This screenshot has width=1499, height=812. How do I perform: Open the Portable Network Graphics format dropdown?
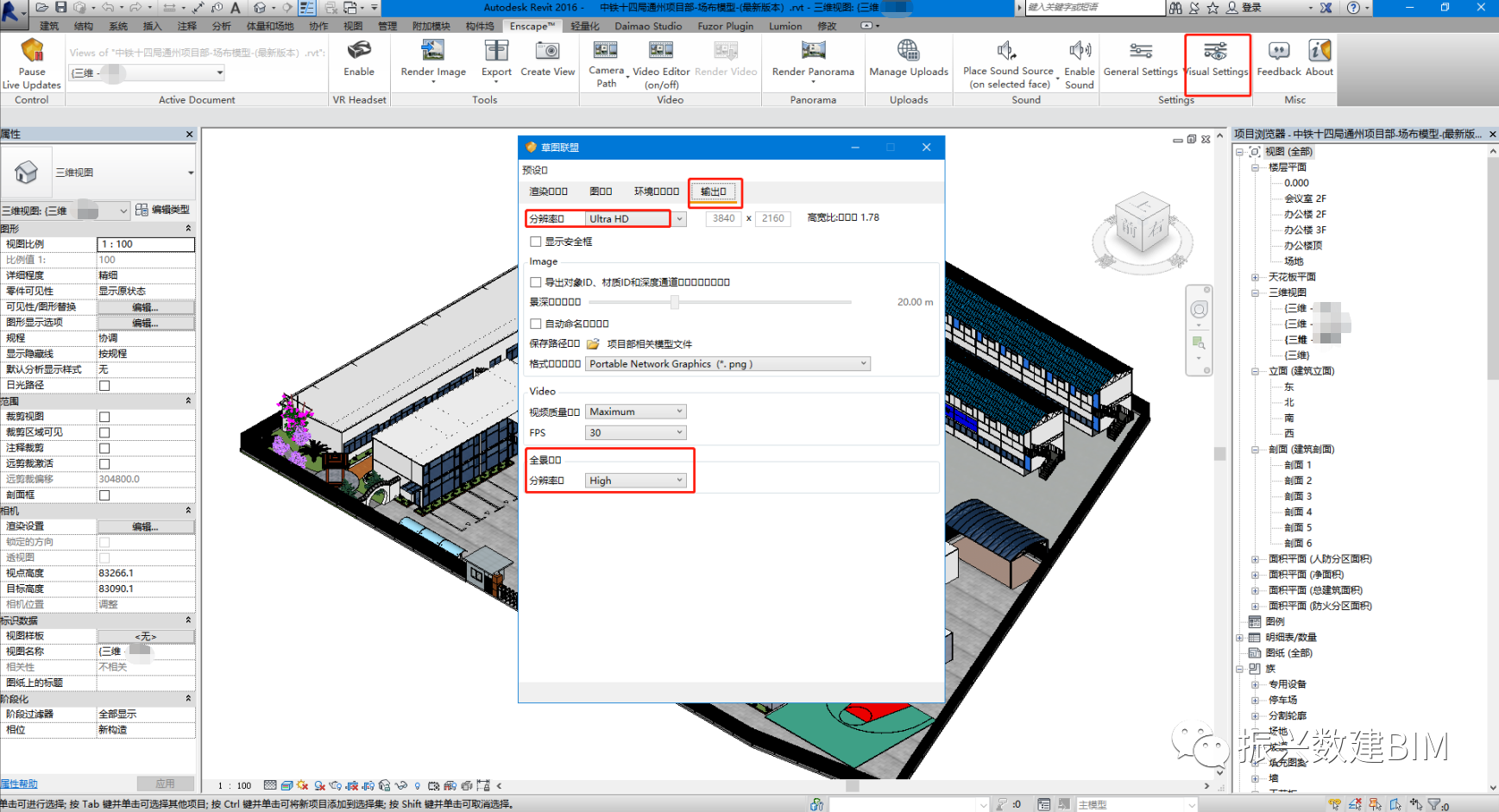click(727, 364)
